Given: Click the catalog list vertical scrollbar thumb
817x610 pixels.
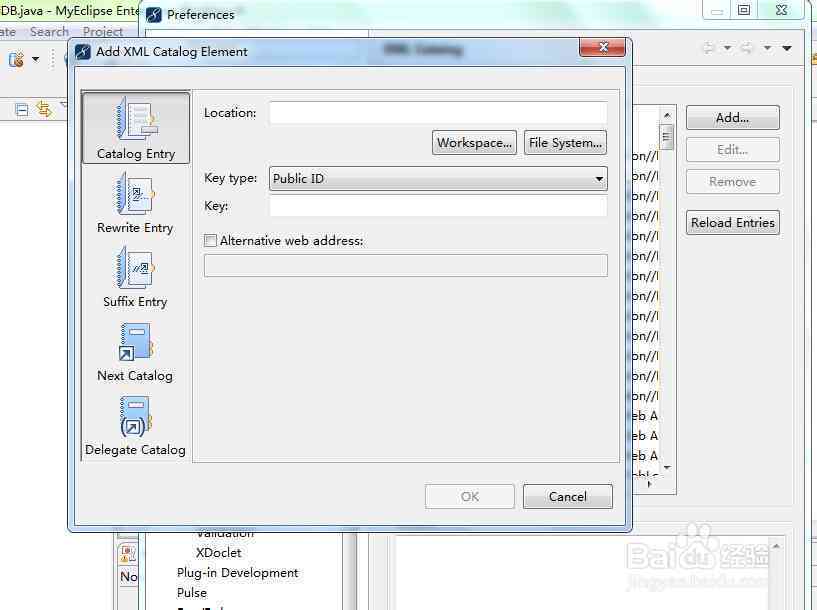Looking at the screenshot, I should pyautogui.click(x=667, y=137).
